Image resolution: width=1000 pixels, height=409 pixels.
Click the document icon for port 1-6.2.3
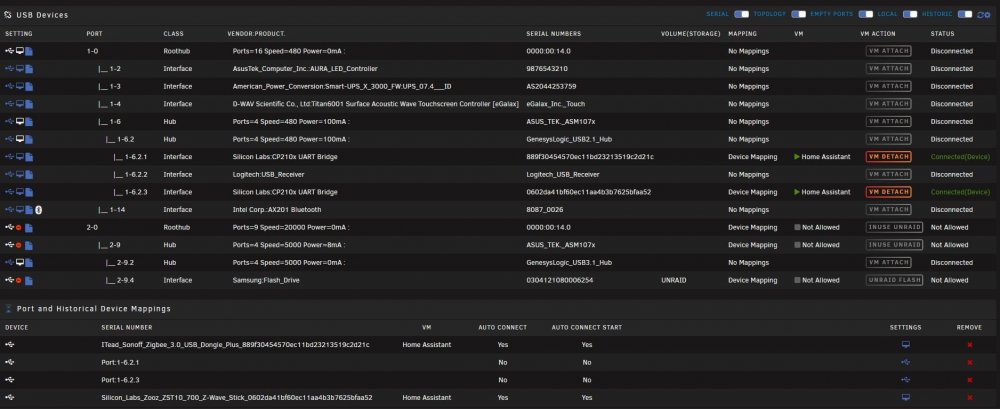coord(29,192)
